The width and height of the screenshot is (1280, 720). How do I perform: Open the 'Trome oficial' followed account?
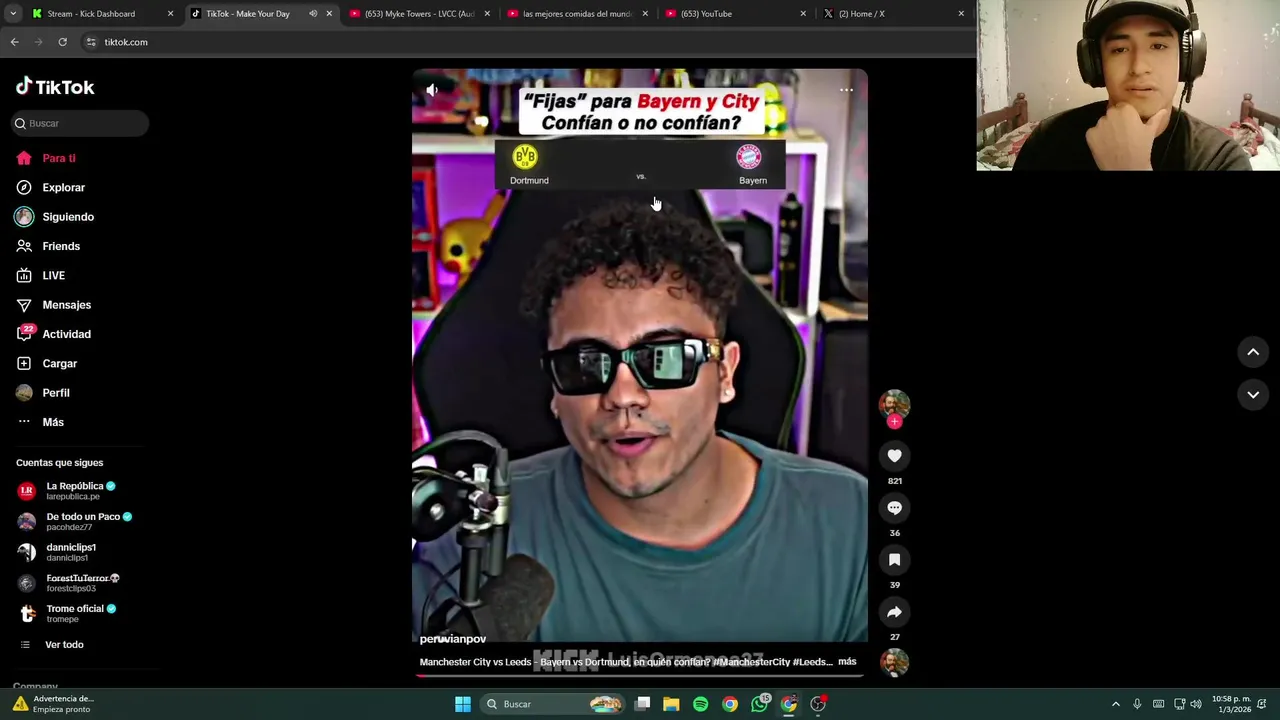[67, 613]
